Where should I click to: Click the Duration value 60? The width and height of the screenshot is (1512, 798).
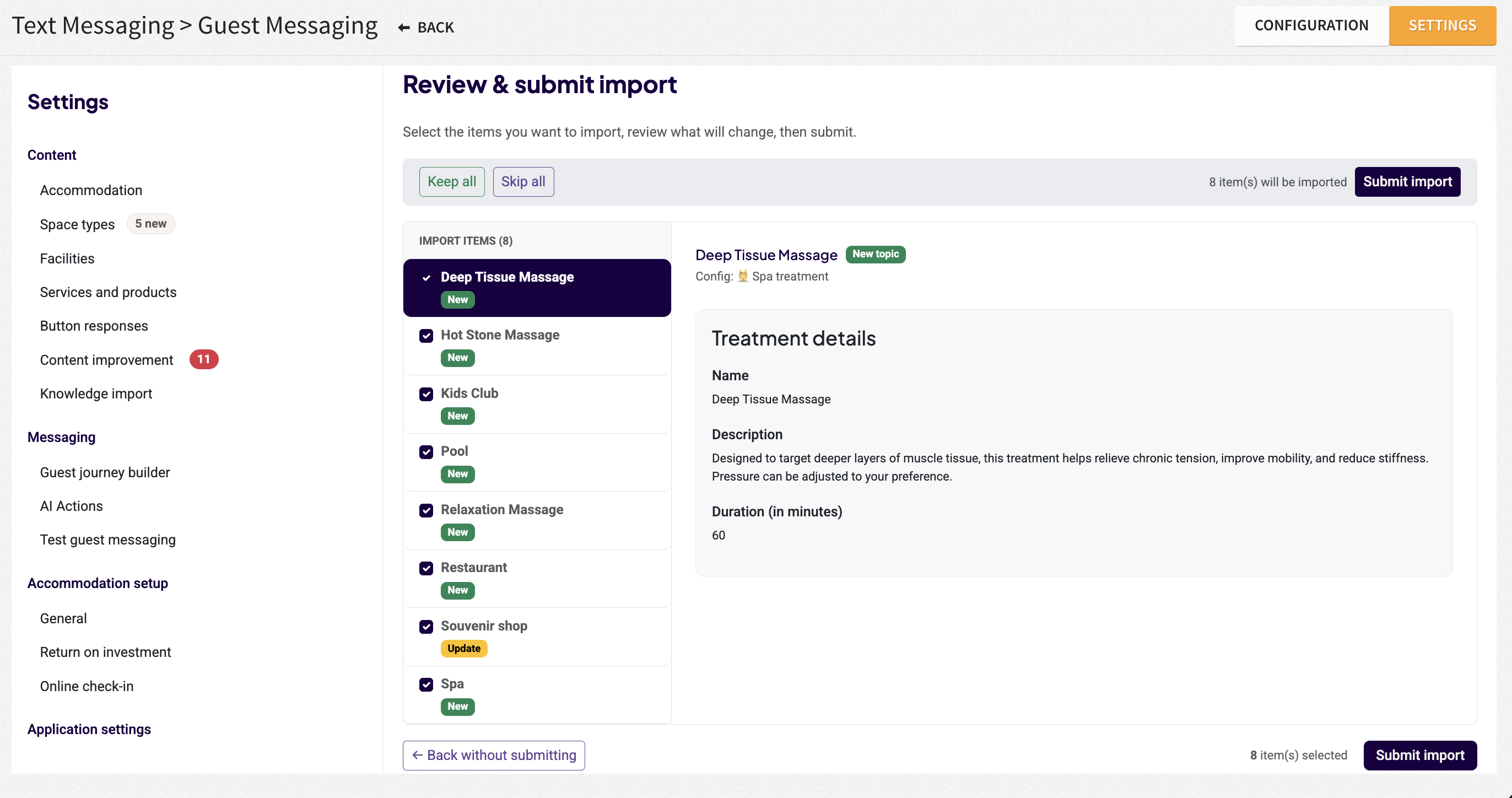(719, 536)
